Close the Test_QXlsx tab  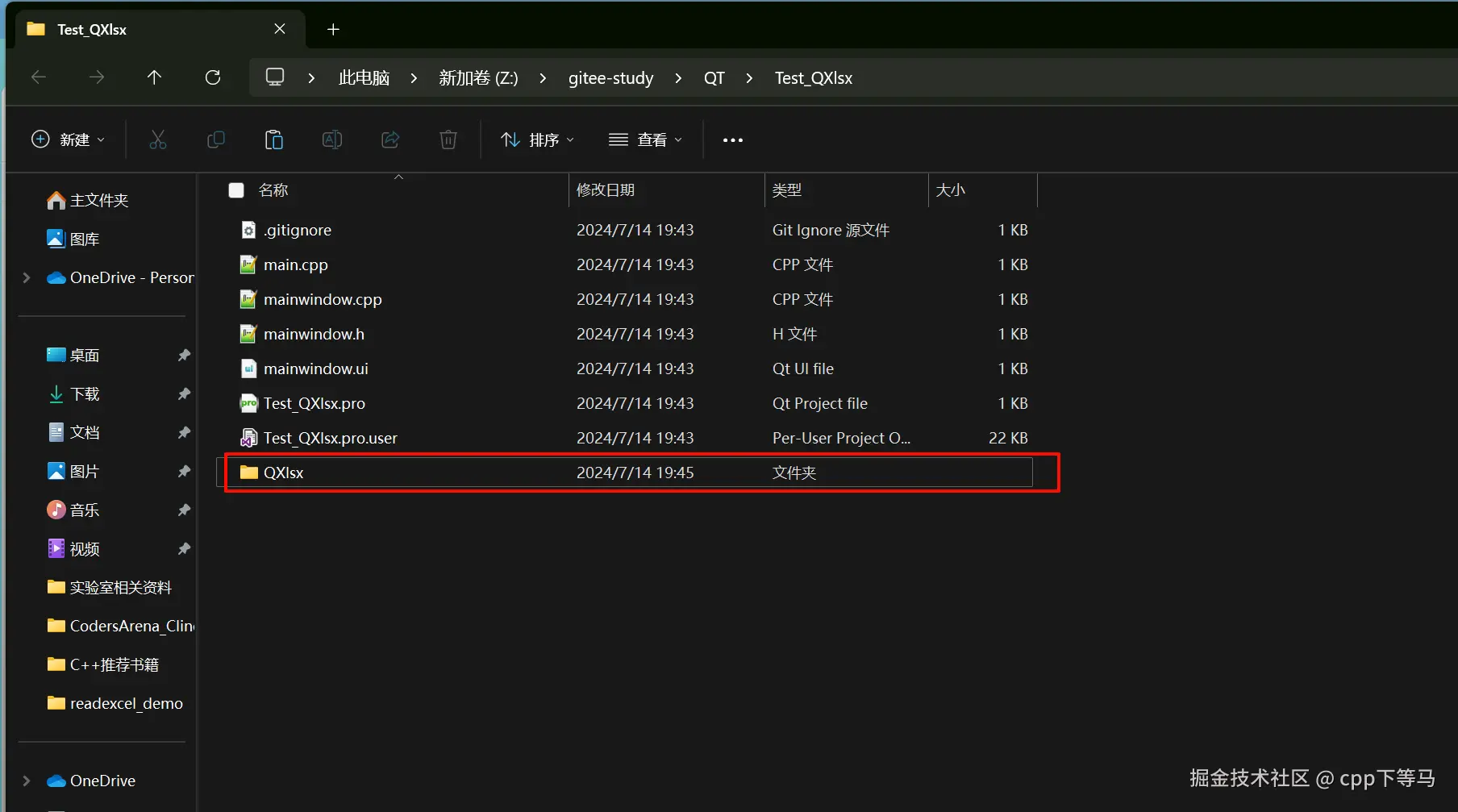pos(280,29)
